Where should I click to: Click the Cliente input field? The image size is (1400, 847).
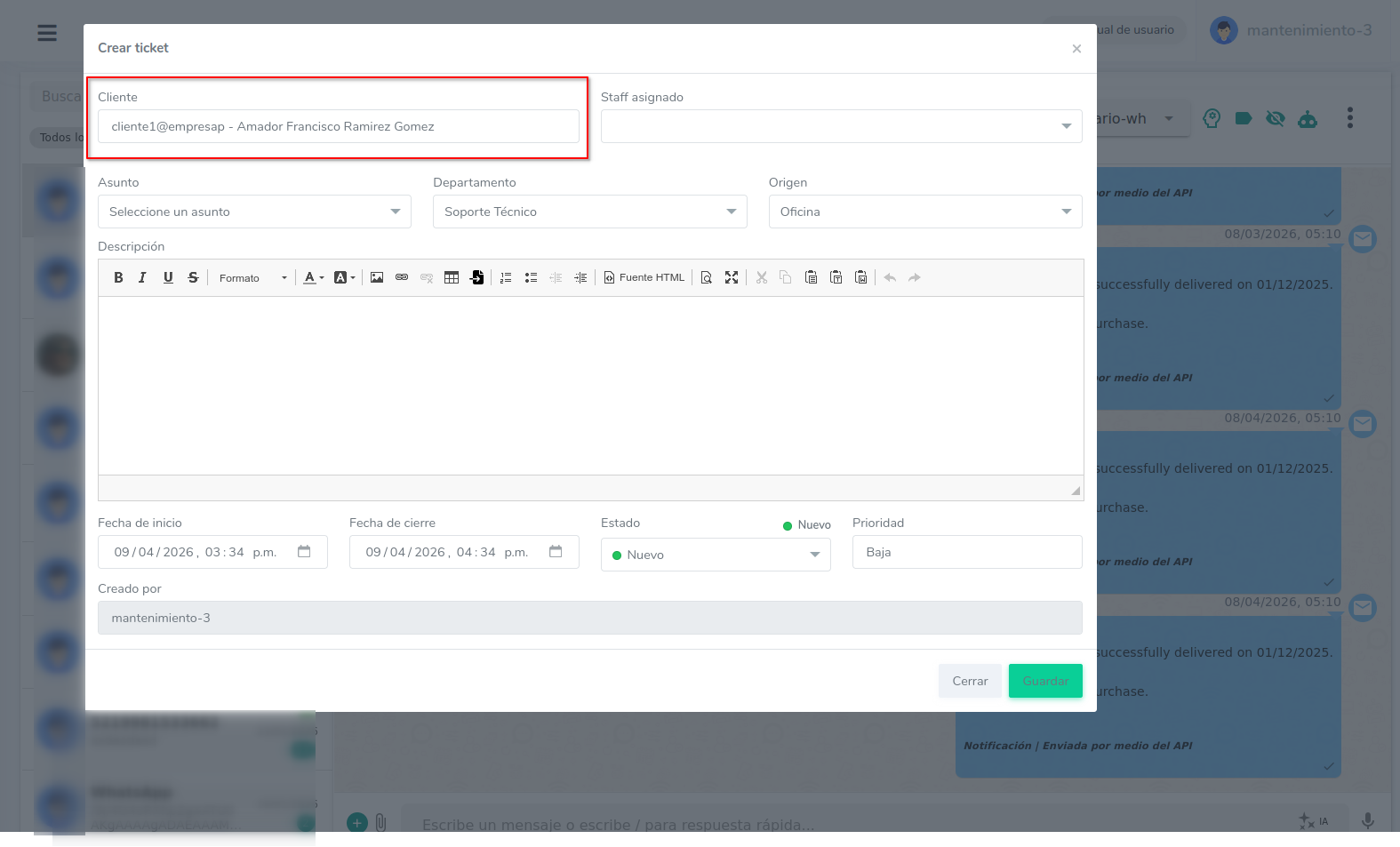(x=338, y=126)
